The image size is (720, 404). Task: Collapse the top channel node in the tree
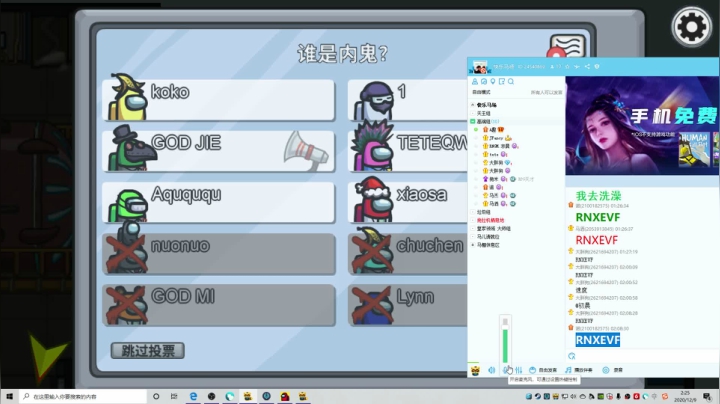coord(472,105)
